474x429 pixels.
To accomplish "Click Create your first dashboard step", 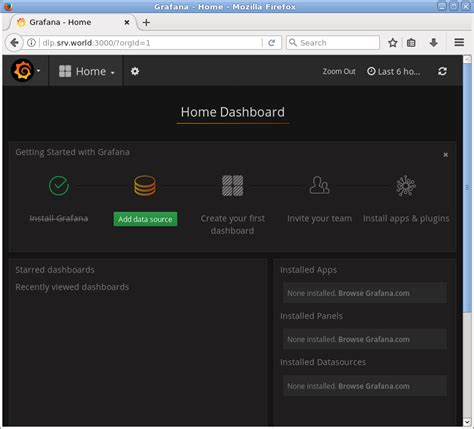I will click(x=232, y=224).
